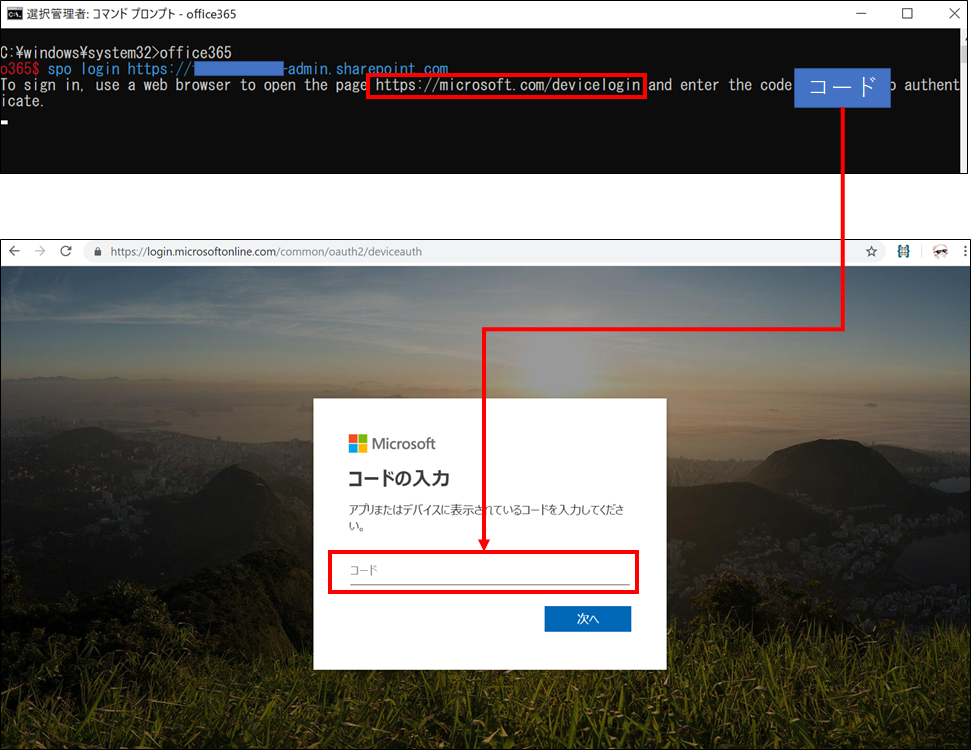Click the command prompt window icon
The image size is (971, 750).
[15, 14]
